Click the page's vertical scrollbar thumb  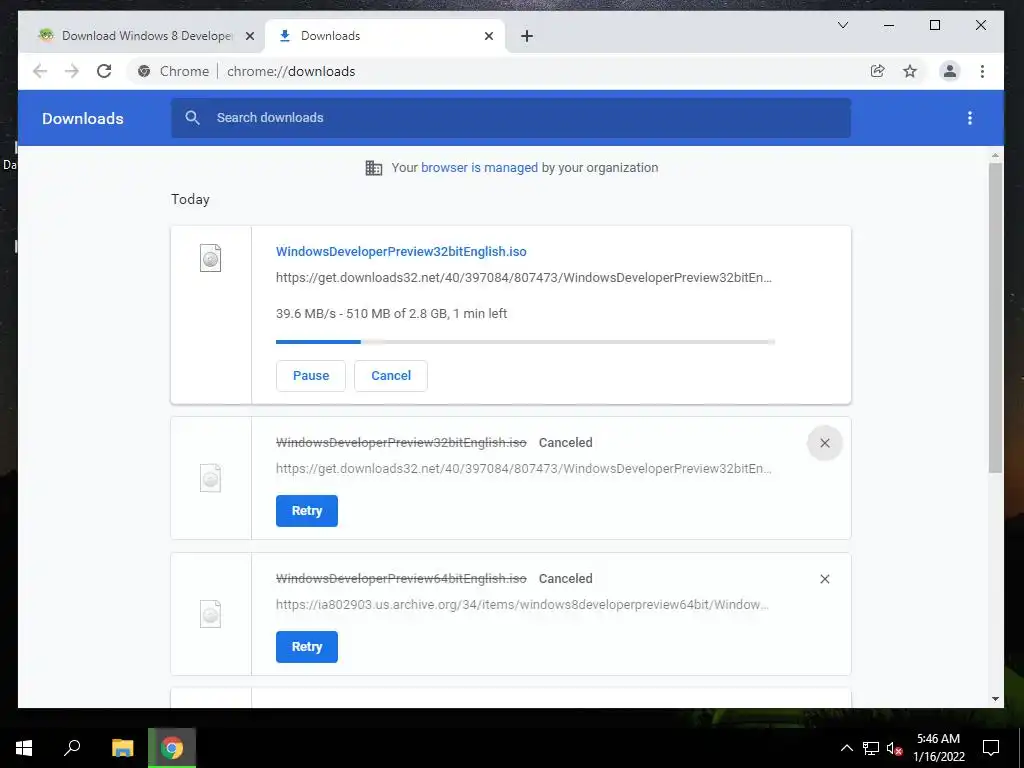click(995, 318)
